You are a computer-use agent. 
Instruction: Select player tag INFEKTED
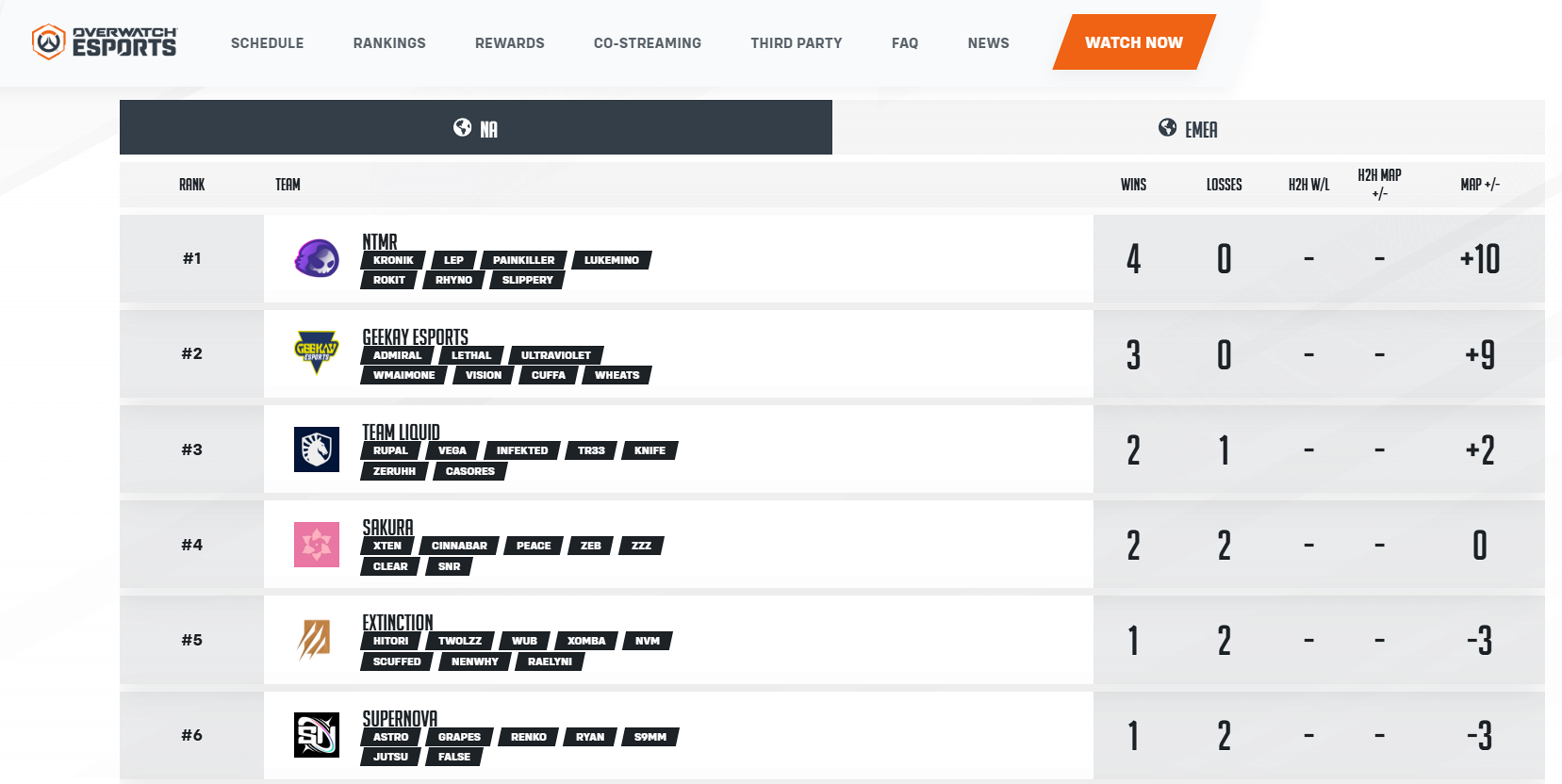522,450
